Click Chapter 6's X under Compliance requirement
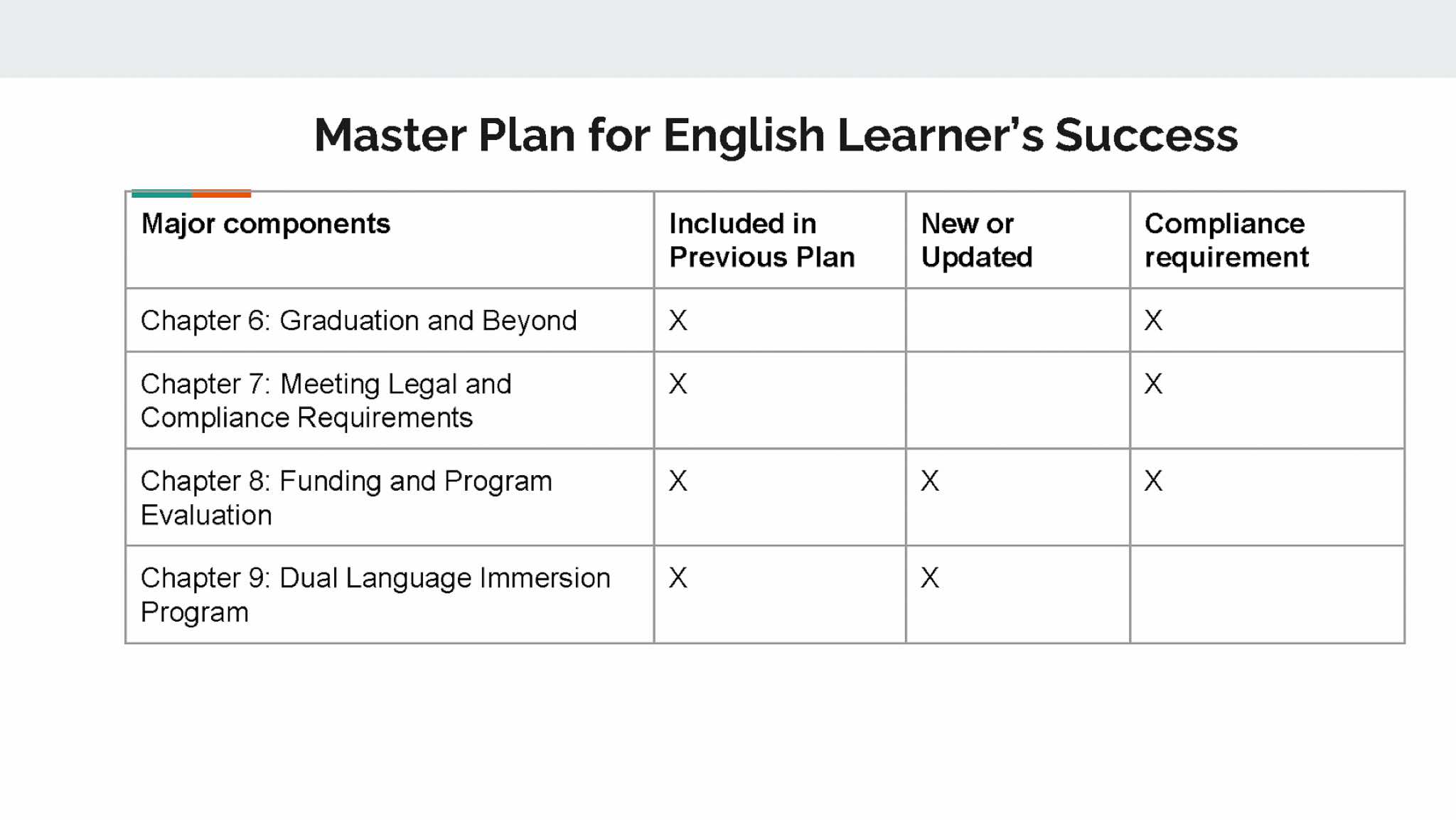This screenshot has width=1456, height=820. coord(1153,321)
